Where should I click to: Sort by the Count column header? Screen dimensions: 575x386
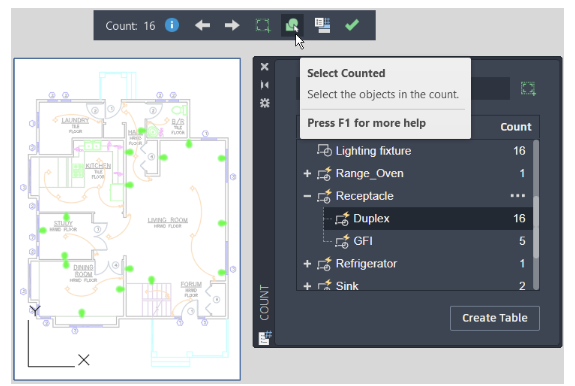pos(516,127)
